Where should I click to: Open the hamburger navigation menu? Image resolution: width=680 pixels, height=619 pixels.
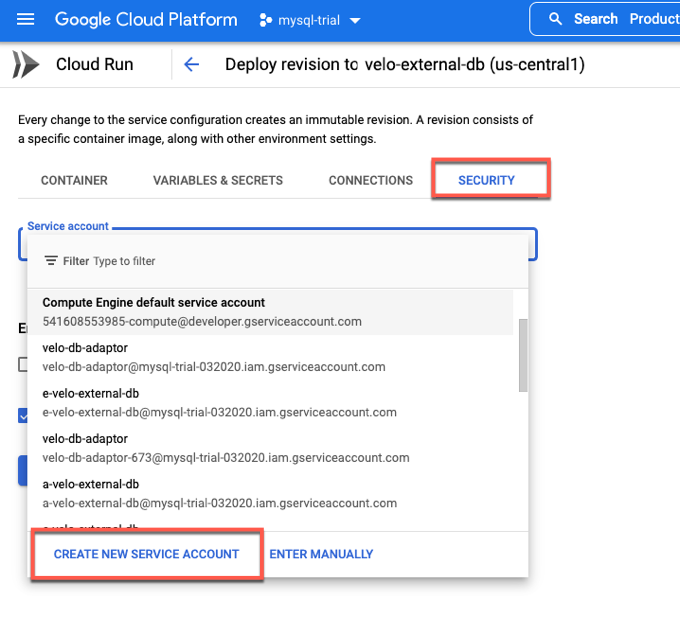[25, 20]
